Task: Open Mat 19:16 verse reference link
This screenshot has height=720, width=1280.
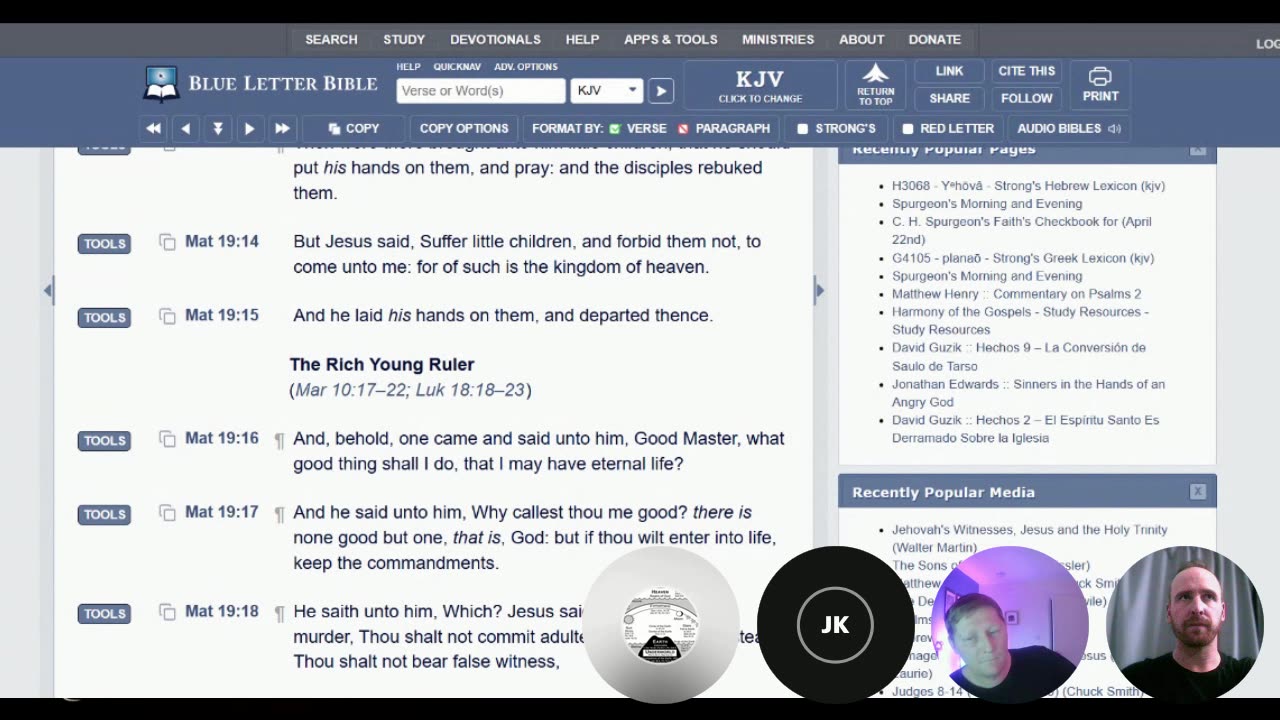Action: click(222, 438)
